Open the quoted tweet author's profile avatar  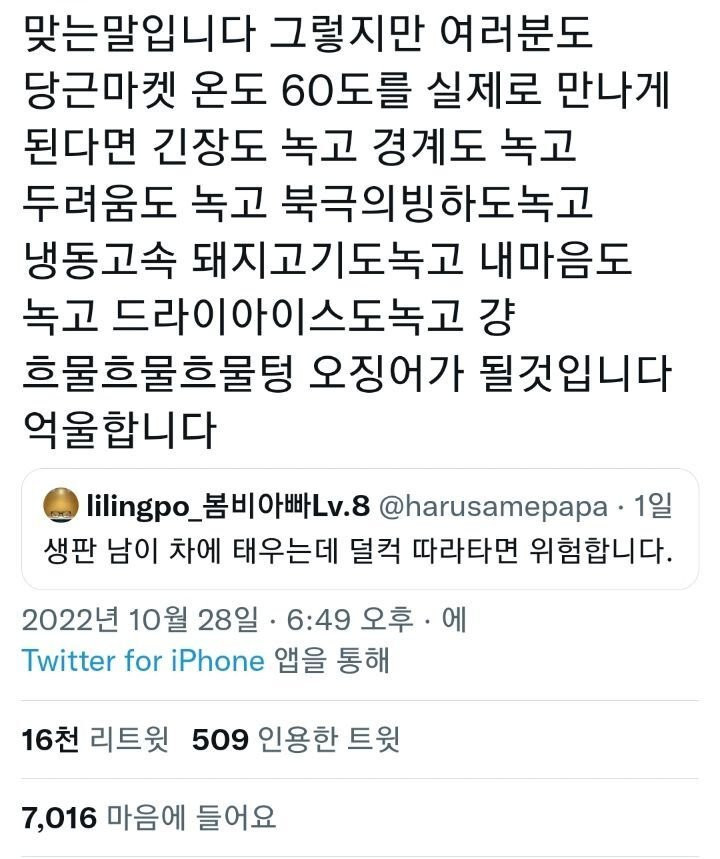pos(61,505)
